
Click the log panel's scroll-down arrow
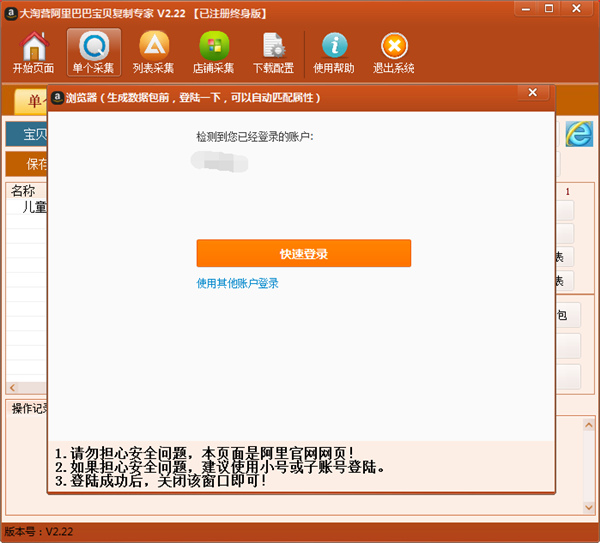coord(586,509)
